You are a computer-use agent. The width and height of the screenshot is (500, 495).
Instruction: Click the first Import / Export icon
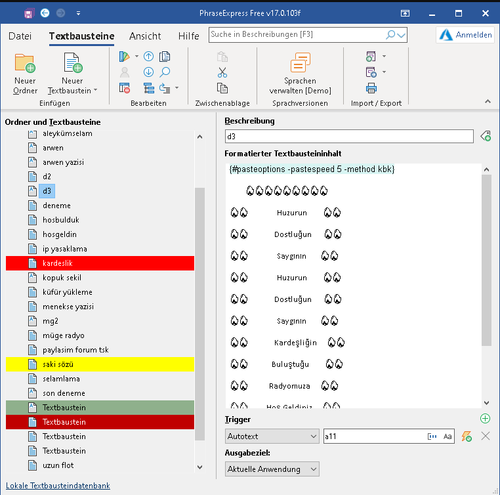pos(371,56)
